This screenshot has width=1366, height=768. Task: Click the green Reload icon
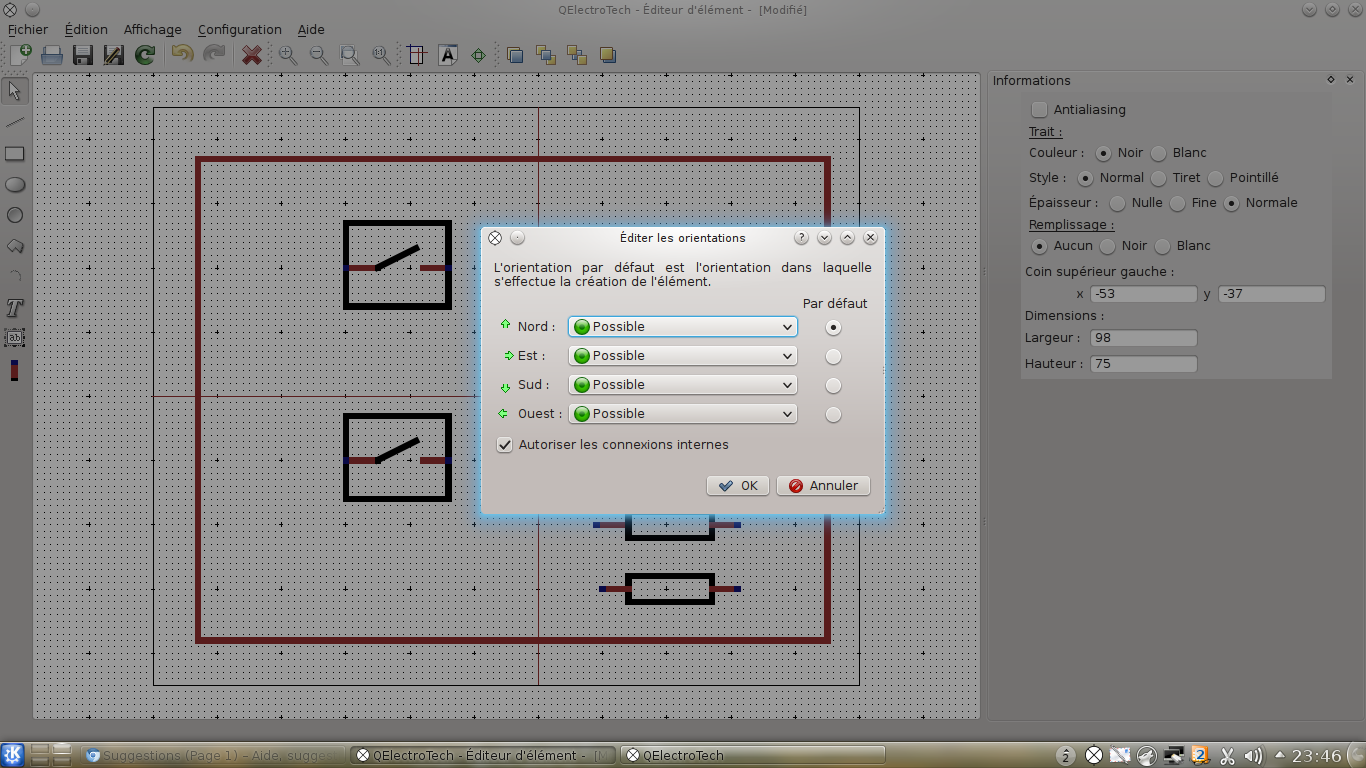pos(145,55)
